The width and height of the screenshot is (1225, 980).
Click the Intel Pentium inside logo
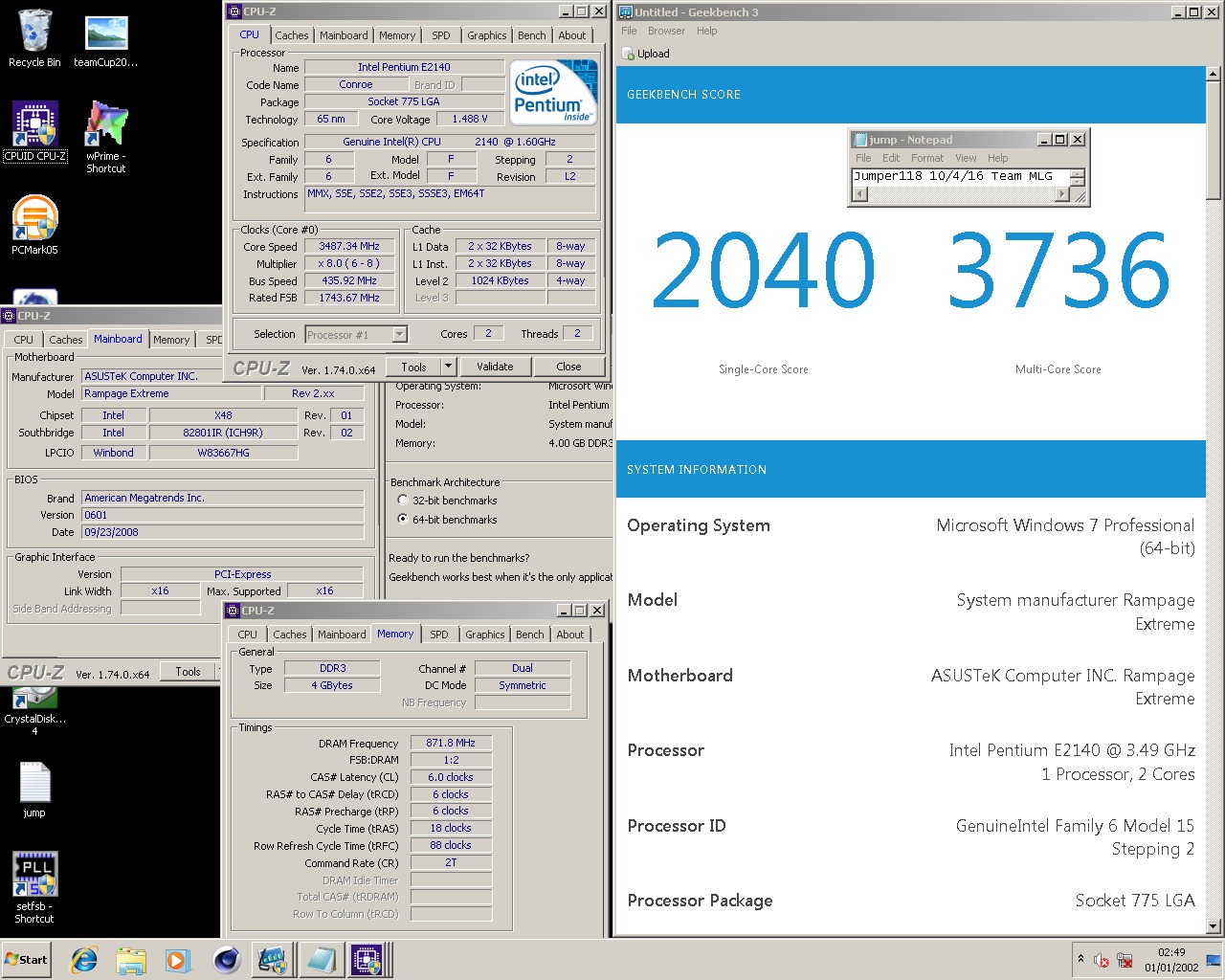554,92
